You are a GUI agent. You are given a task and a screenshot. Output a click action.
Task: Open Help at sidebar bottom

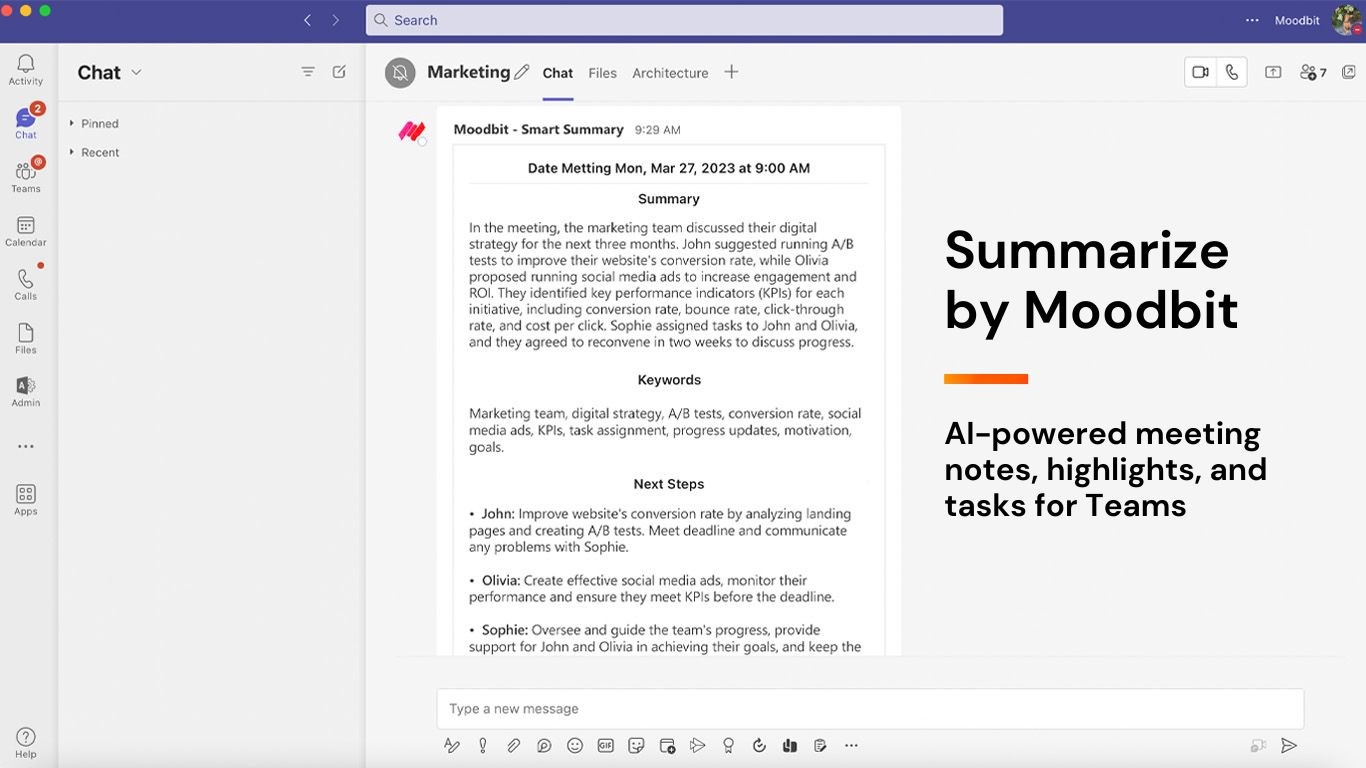26,743
